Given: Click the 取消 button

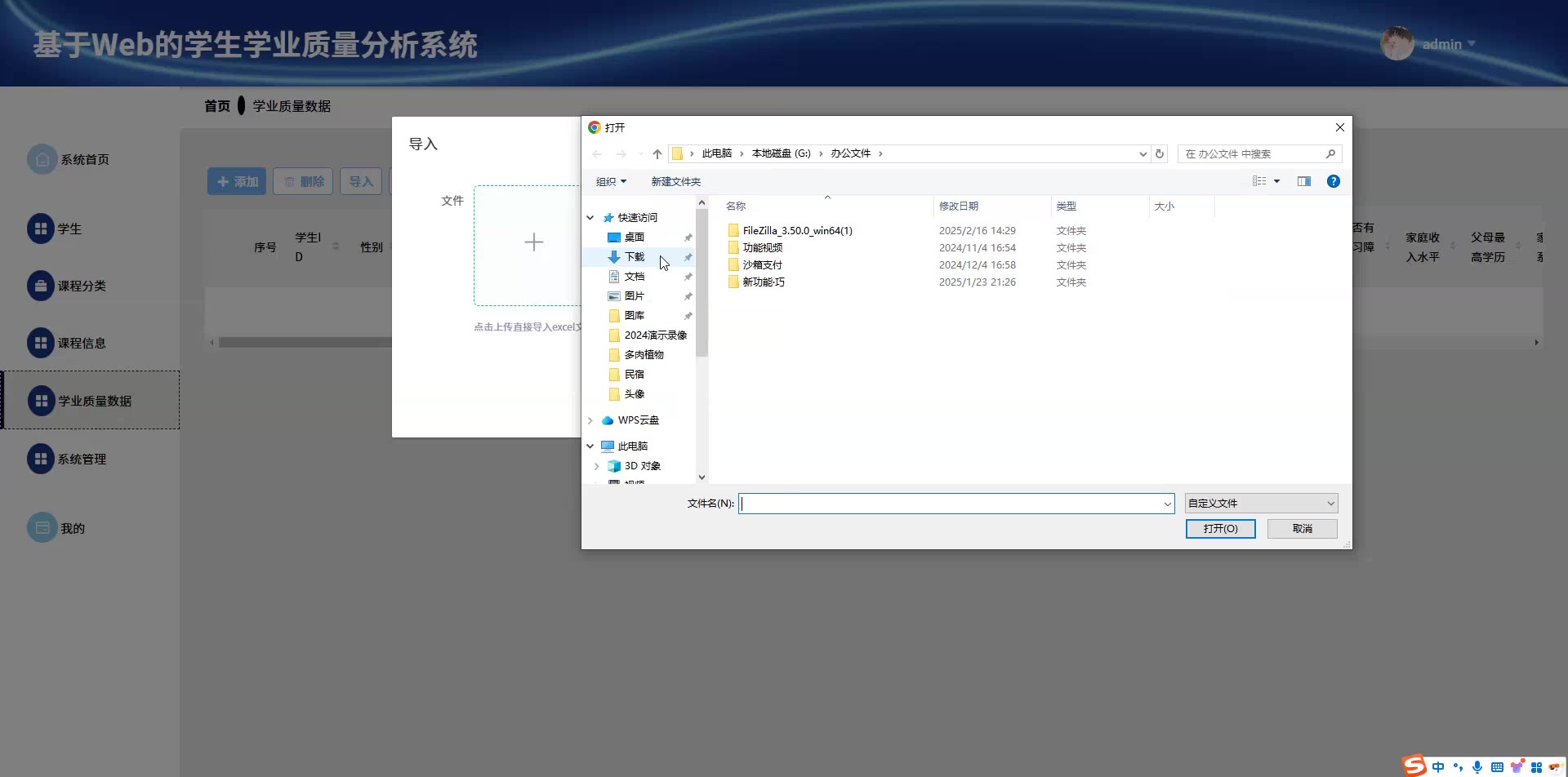Looking at the screenshot, I should (x=1302, y=529).
